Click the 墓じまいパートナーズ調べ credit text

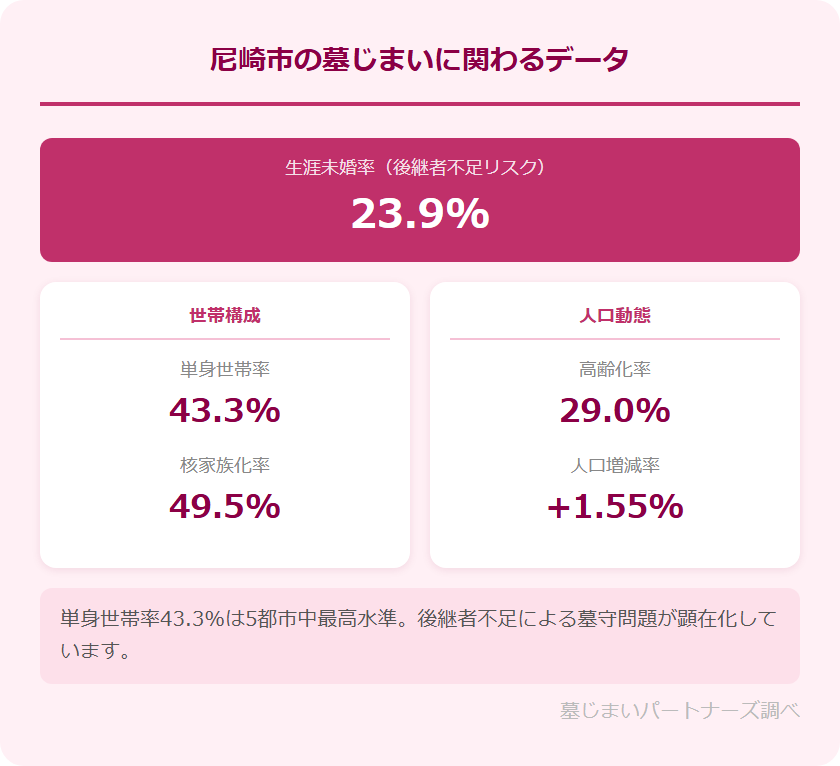(680, 711)
